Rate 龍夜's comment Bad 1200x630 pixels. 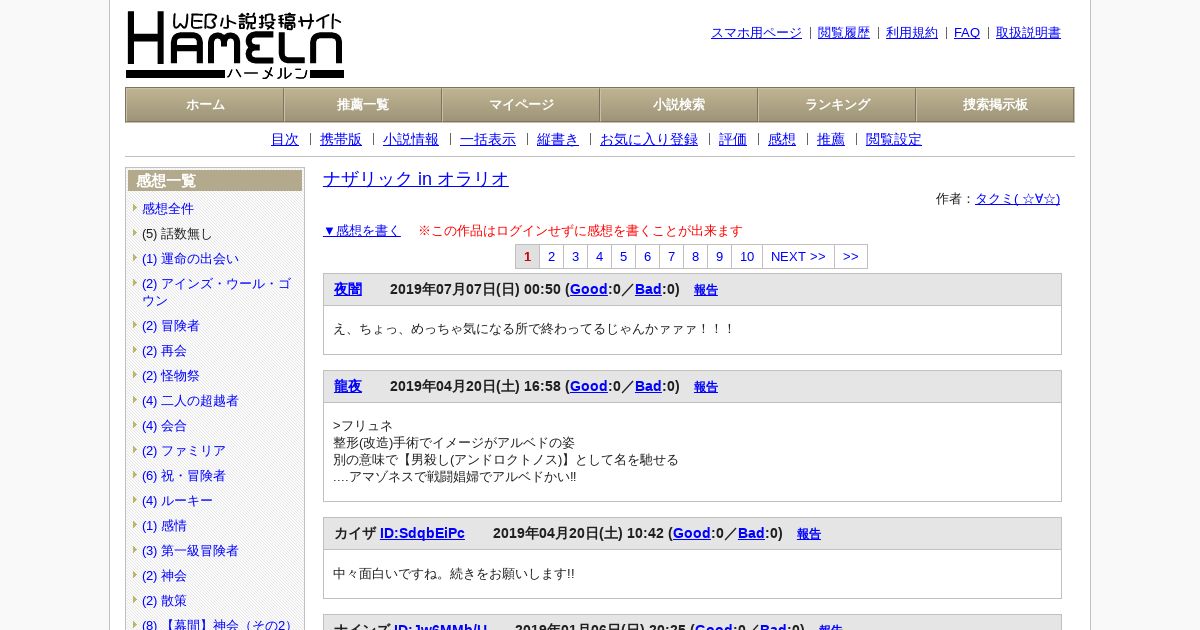648,386
